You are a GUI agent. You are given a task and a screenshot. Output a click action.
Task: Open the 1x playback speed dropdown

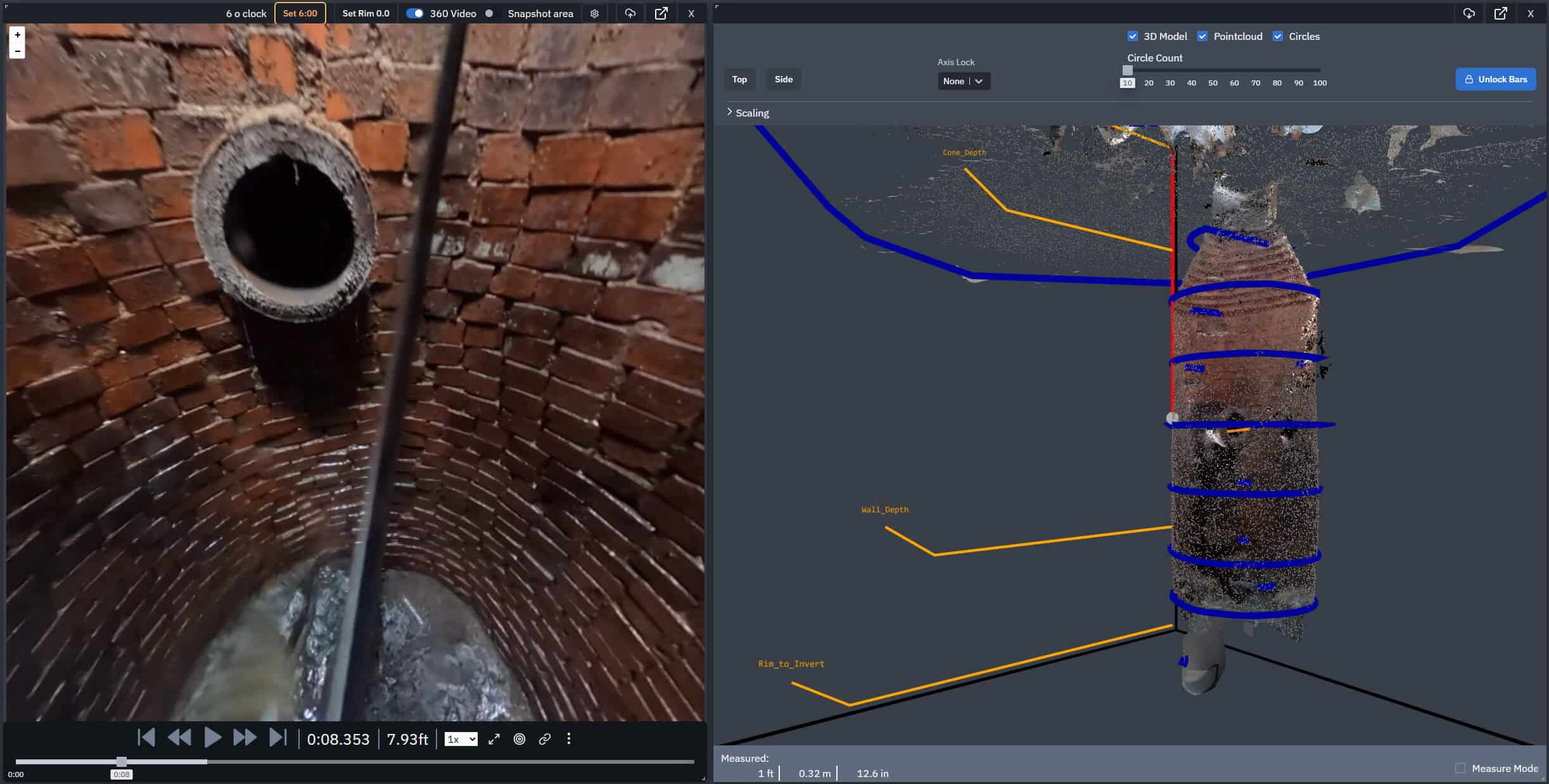[461, 739]
